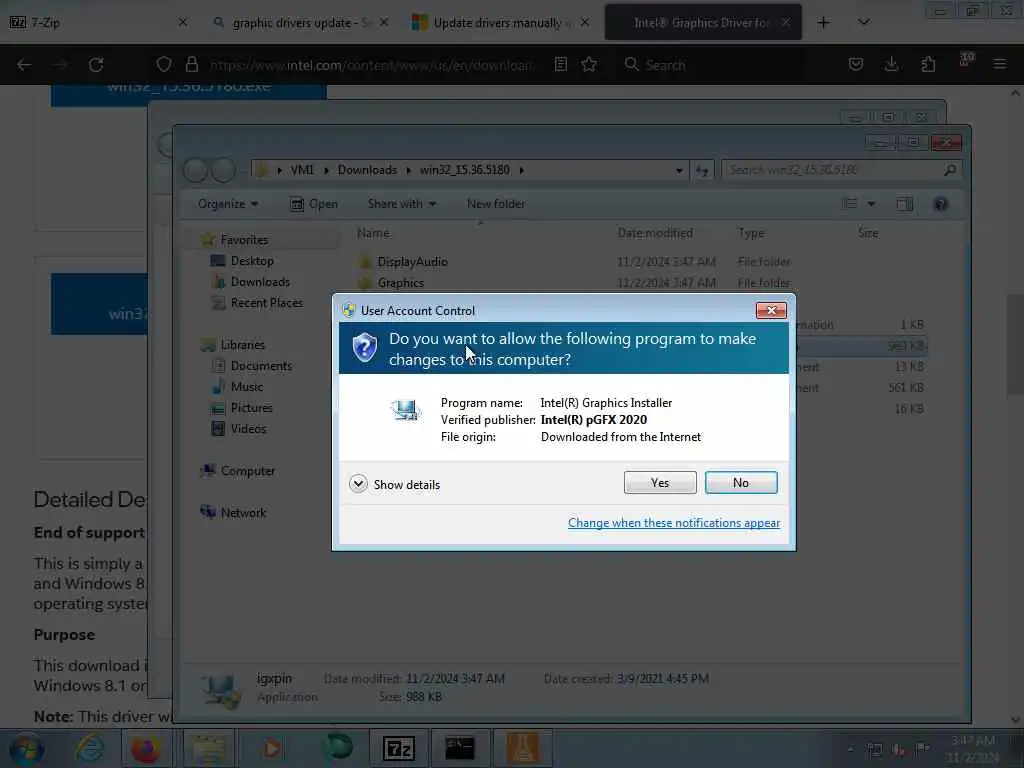Open the Pocket save icon
Viewport: 1024px width, 768px height.
click(856, 64)
